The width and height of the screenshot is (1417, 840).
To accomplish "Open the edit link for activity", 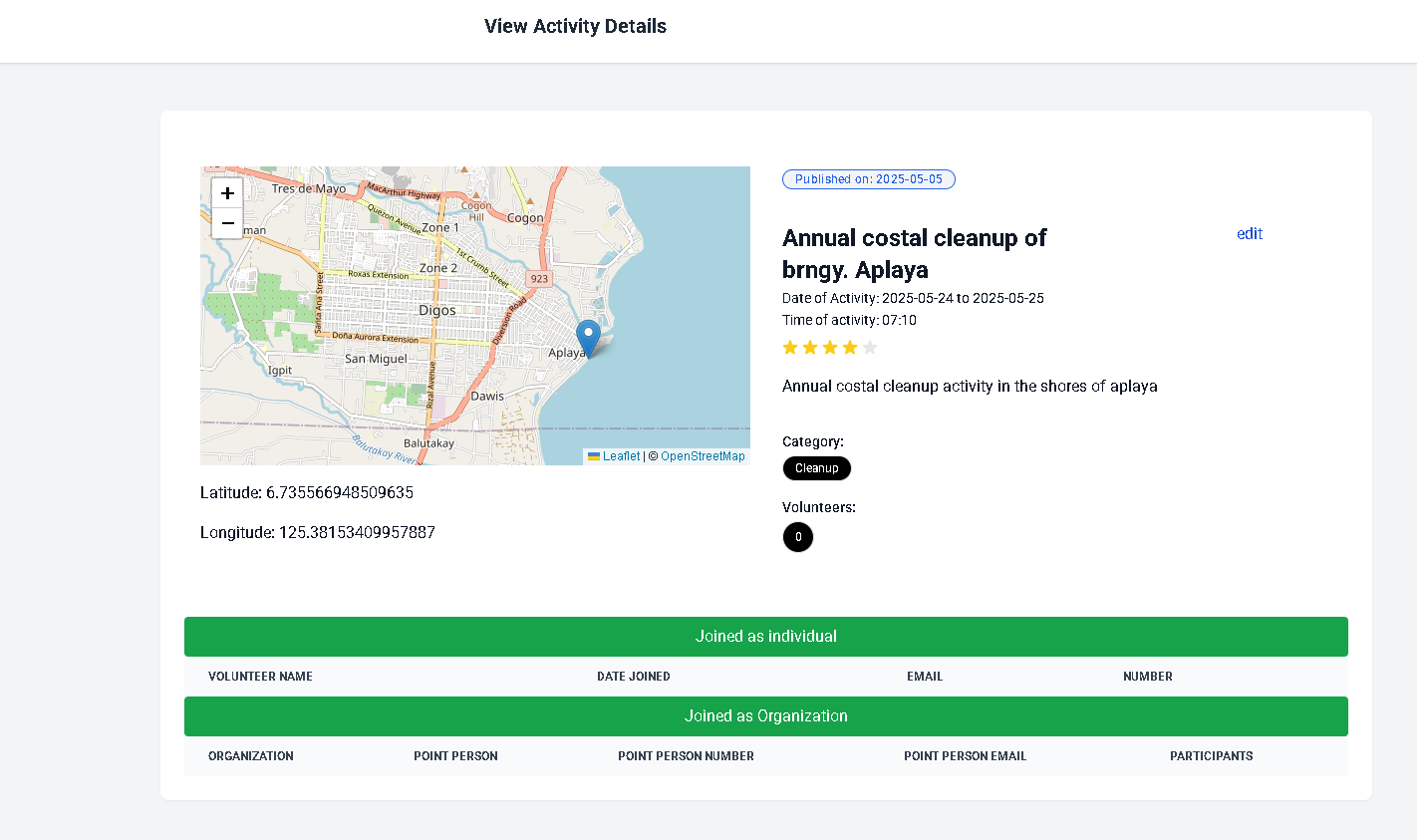I will pos(1249,234).
